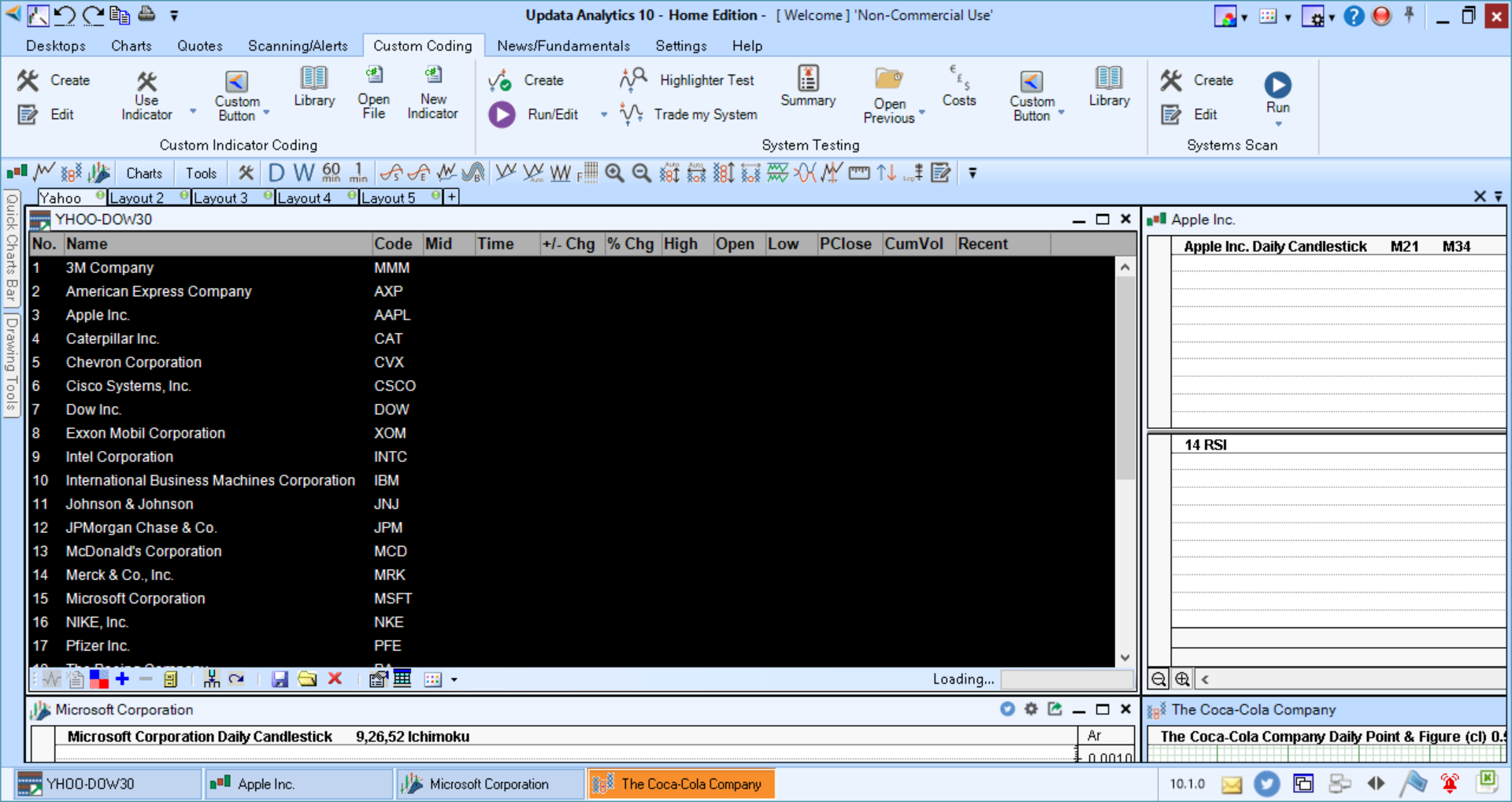Screen dimensions: 1512x802
Task: Open the Highlighter Test tool
Action: pyautogui.click(x=688, y=79)
